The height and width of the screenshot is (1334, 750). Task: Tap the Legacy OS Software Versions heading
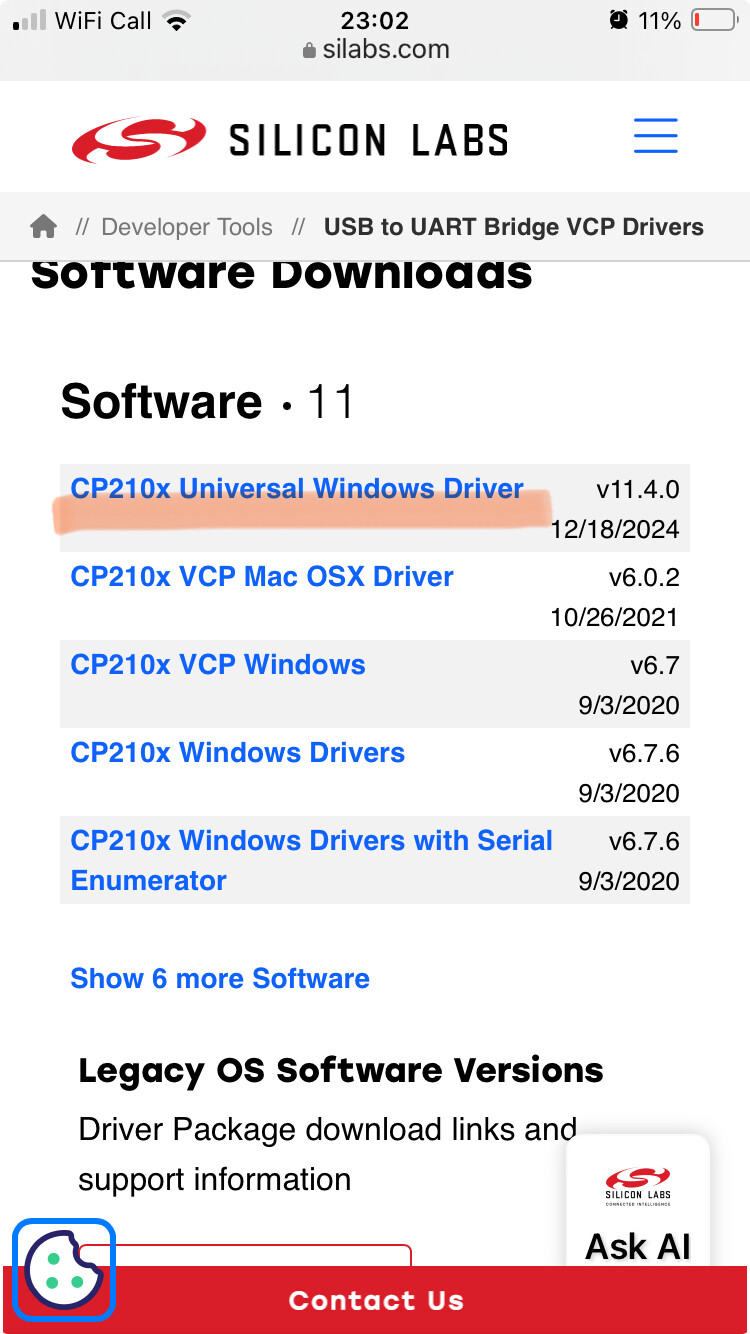[x=341, y=1070]
